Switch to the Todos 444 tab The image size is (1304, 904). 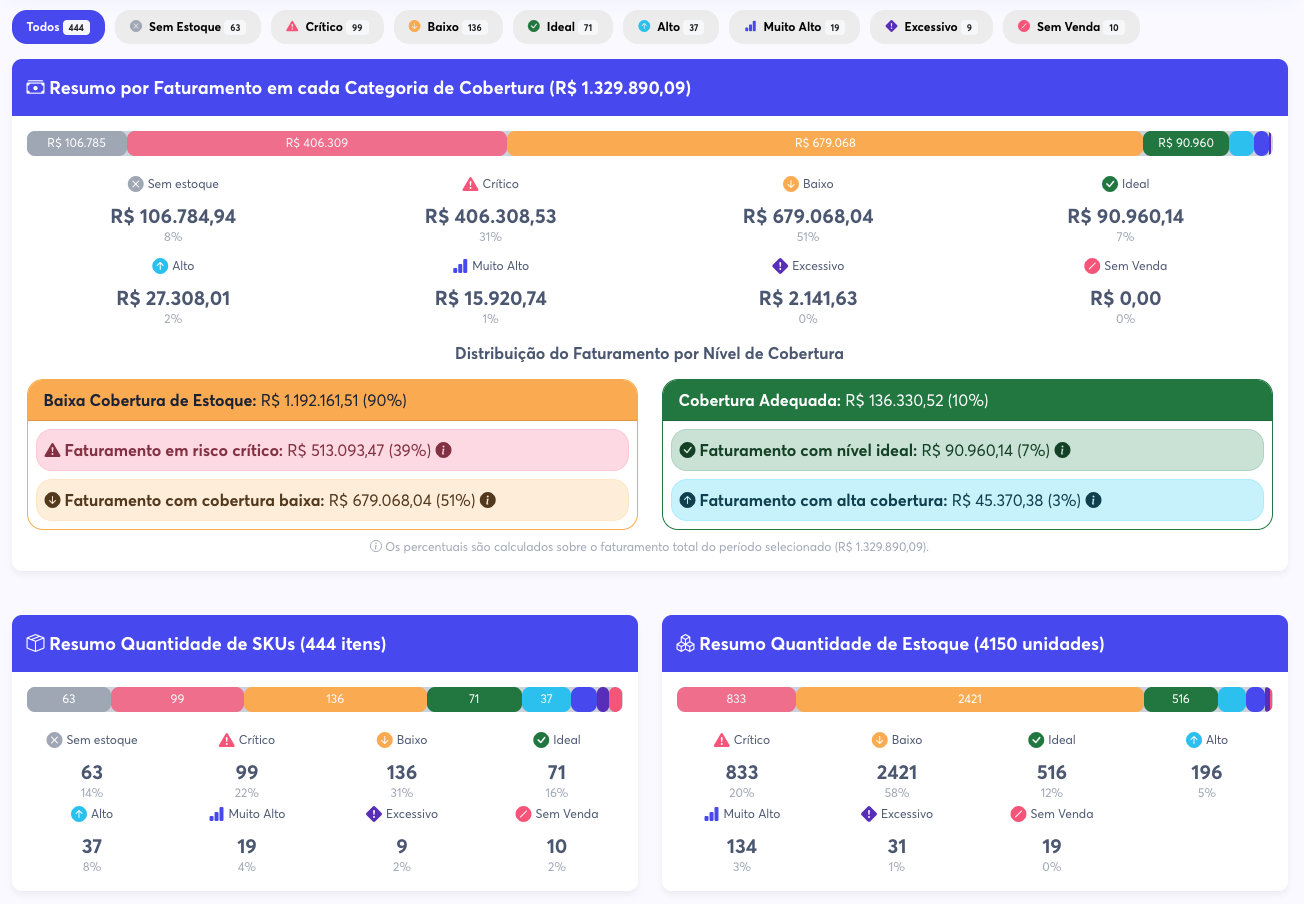pyautogui.click(x=58, y=27)
